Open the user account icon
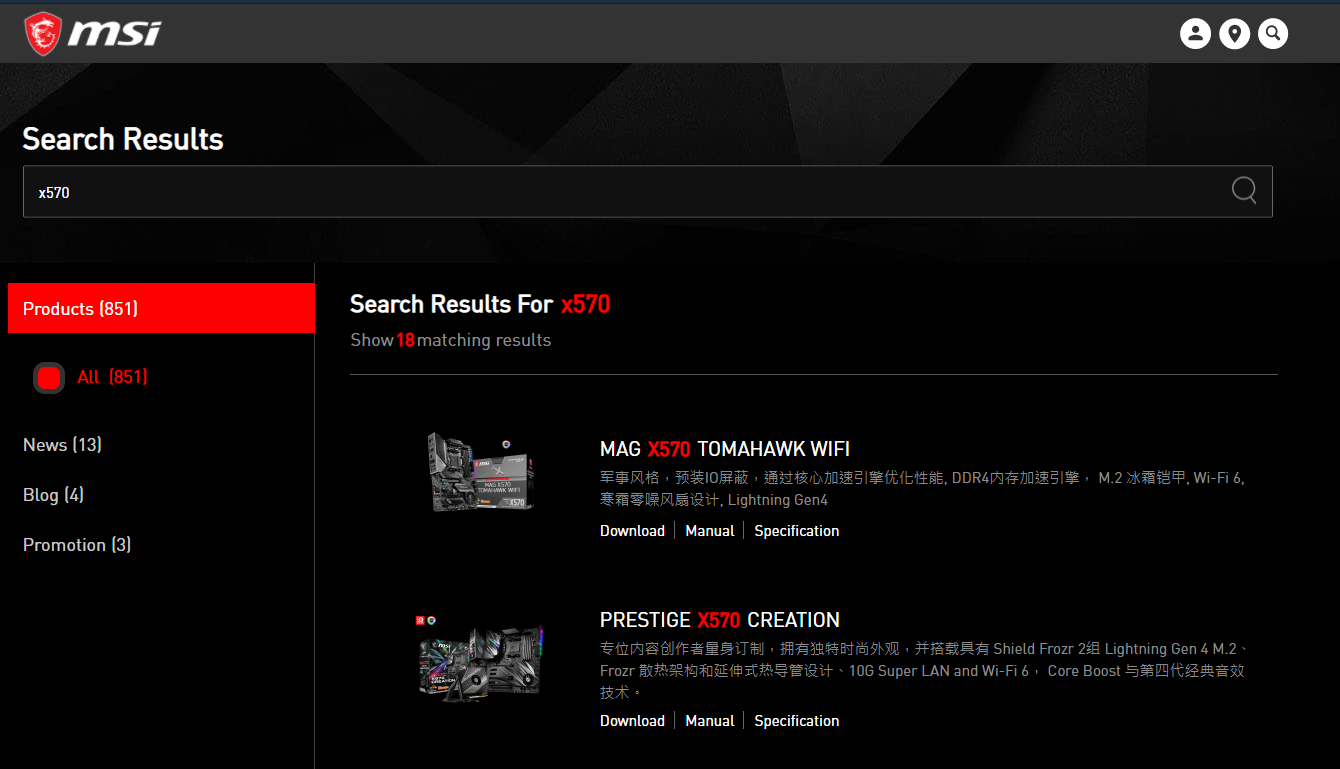The image size is (1340, 769). click(x=1195, y=34)
